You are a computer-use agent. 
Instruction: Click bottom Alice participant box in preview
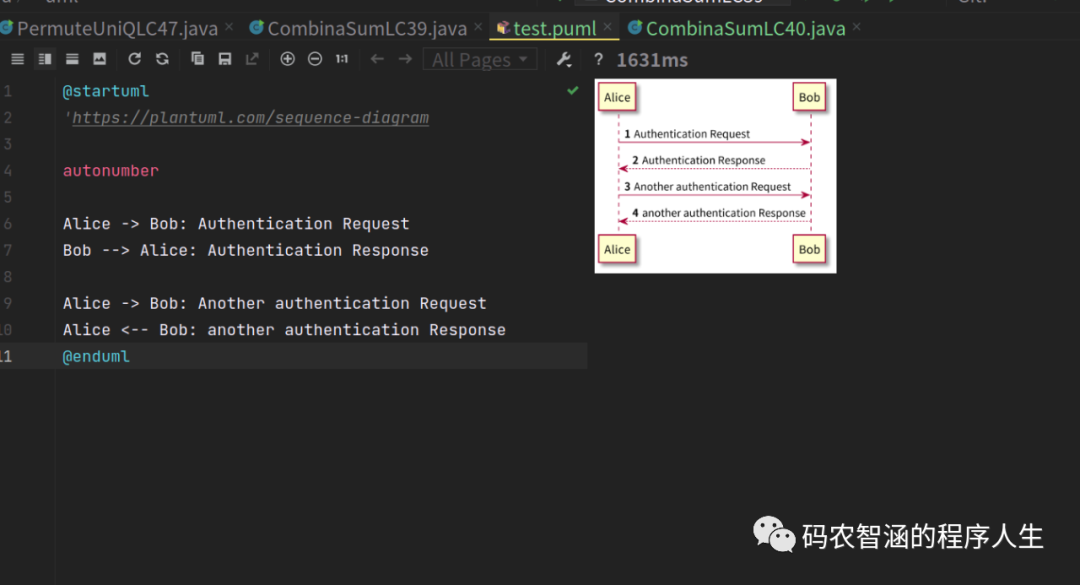617,249
